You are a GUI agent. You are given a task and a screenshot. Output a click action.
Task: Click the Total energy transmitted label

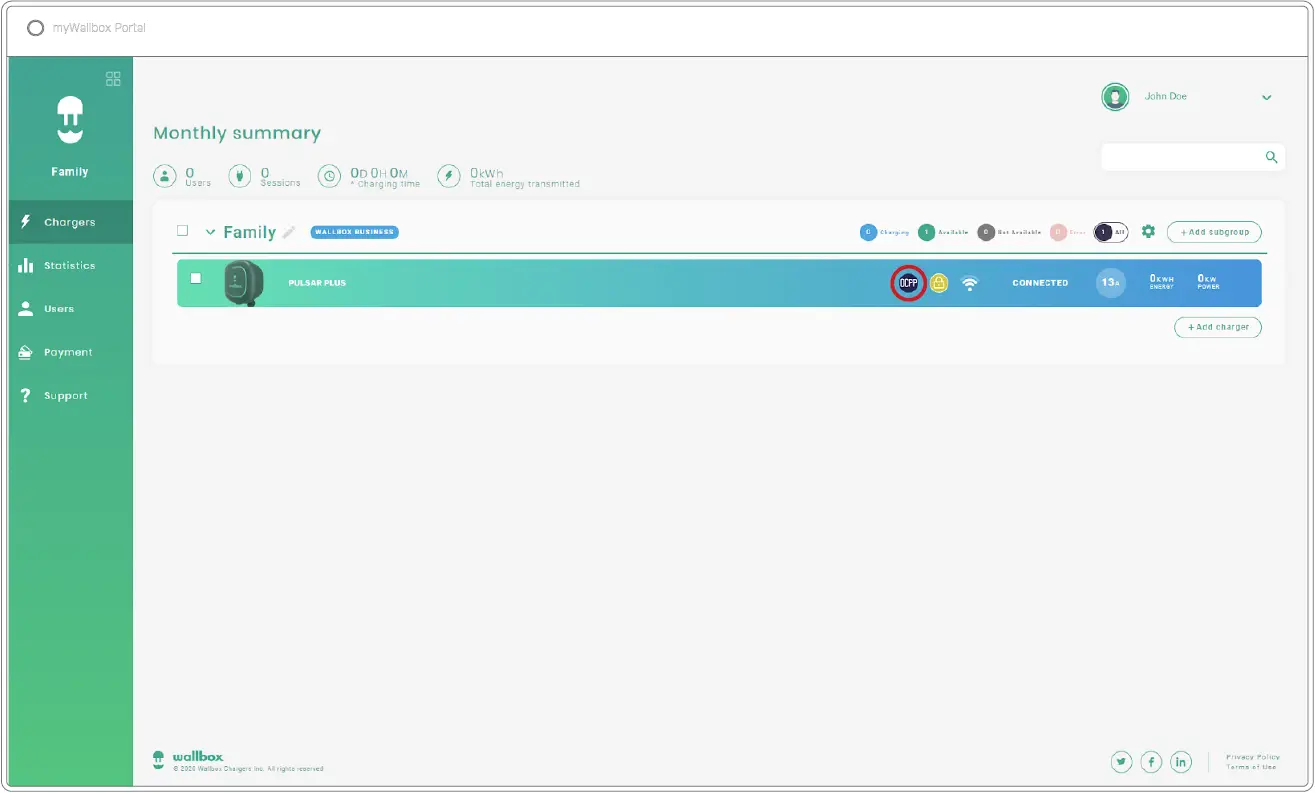(x=525, y=184)
